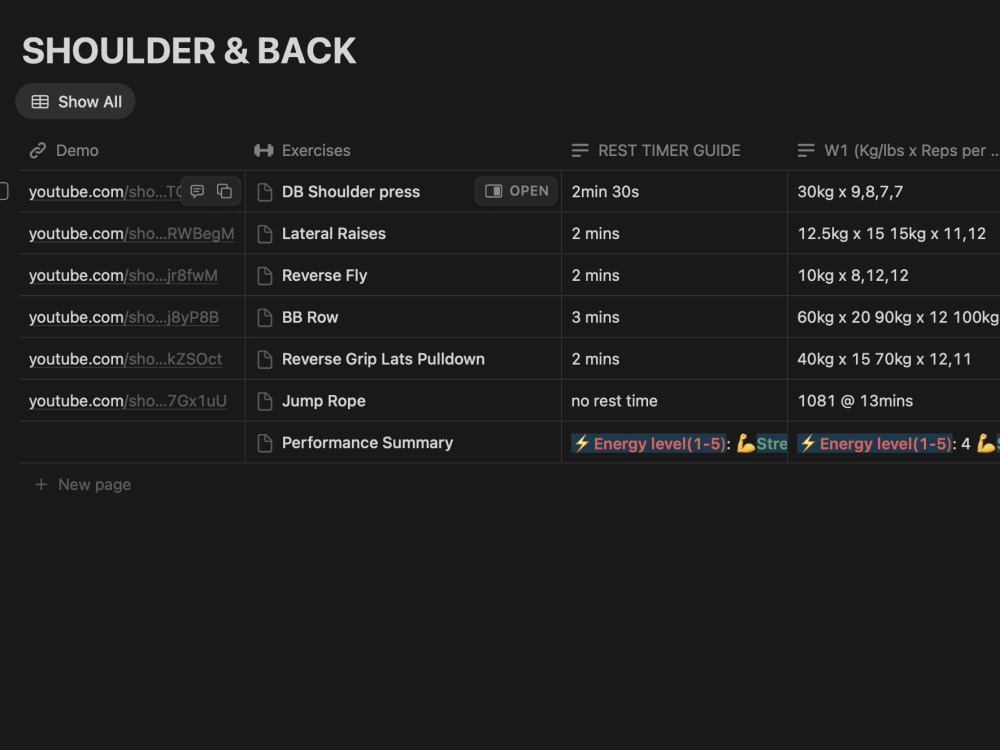
Task: Open DB Shoulder press in side peek
Action: tap(517, 191)
